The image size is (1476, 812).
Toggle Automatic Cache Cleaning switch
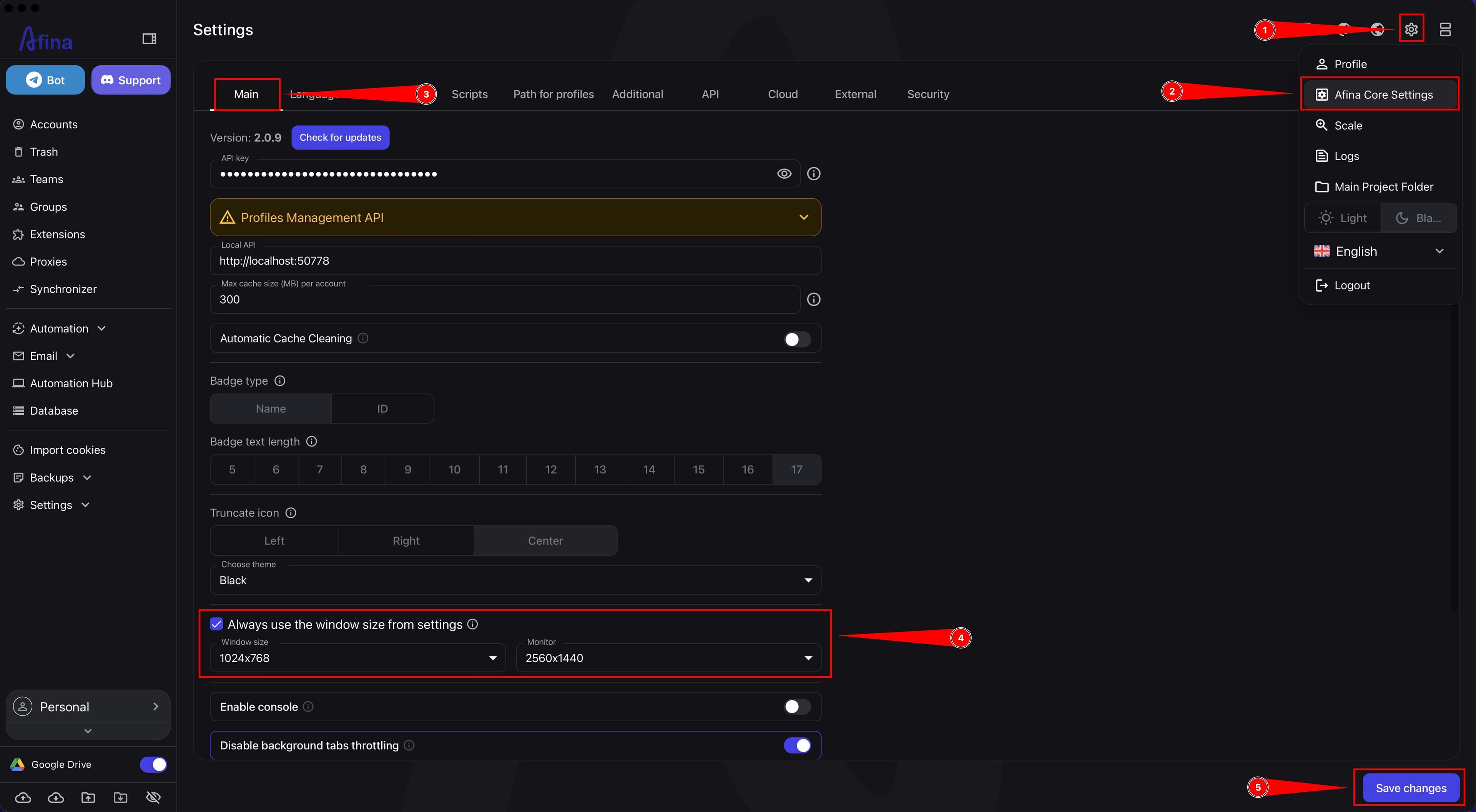(x=797, y=339)
